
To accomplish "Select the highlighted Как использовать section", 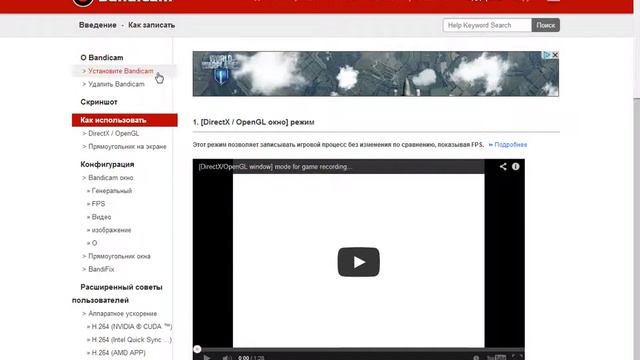I will (124, 120).
